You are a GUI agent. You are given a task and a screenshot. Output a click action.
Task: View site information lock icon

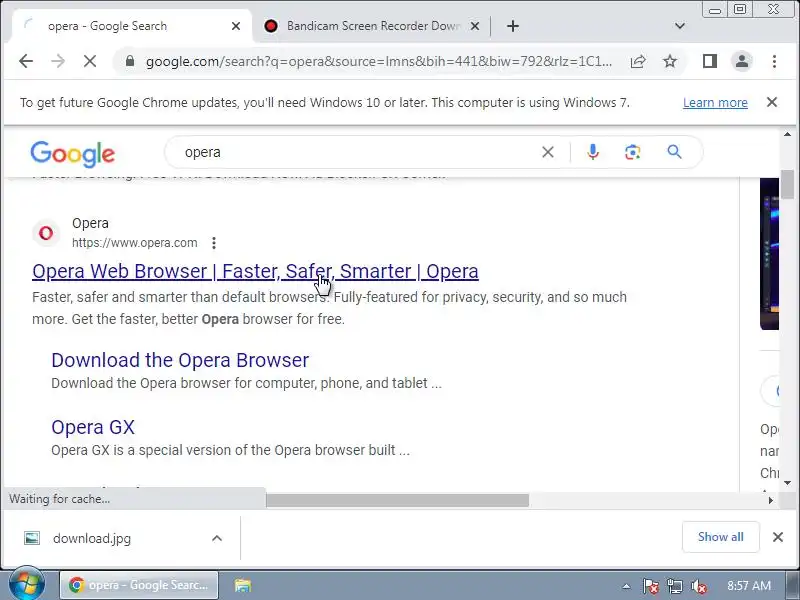130,61
